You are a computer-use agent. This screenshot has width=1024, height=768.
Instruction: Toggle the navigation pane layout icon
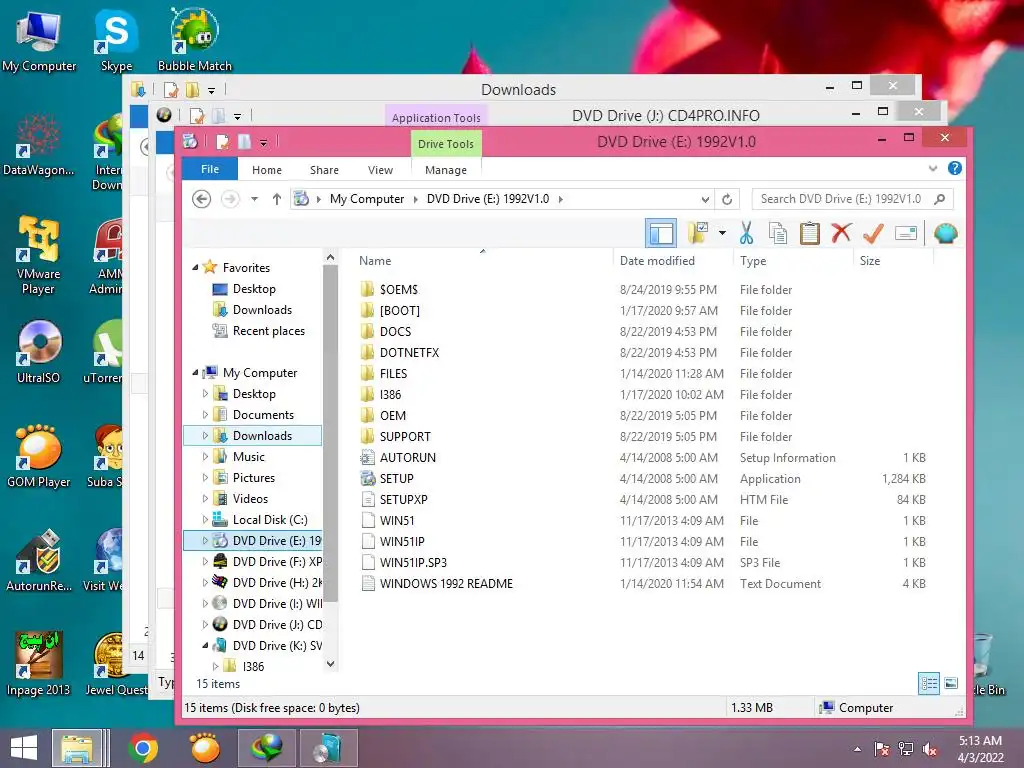tap(661, 233)
